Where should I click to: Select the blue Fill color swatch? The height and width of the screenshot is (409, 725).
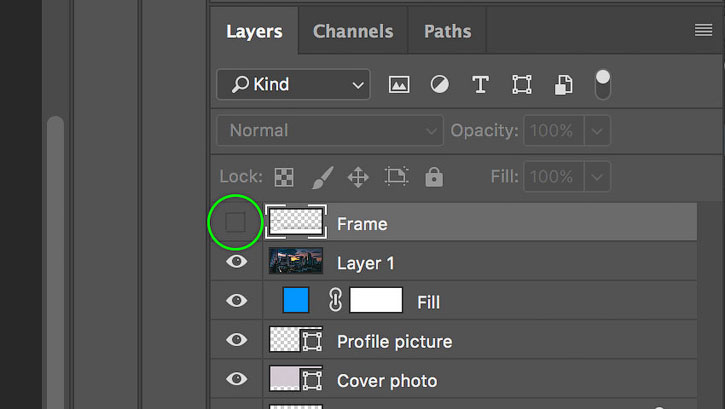click(x=296, y=300)
